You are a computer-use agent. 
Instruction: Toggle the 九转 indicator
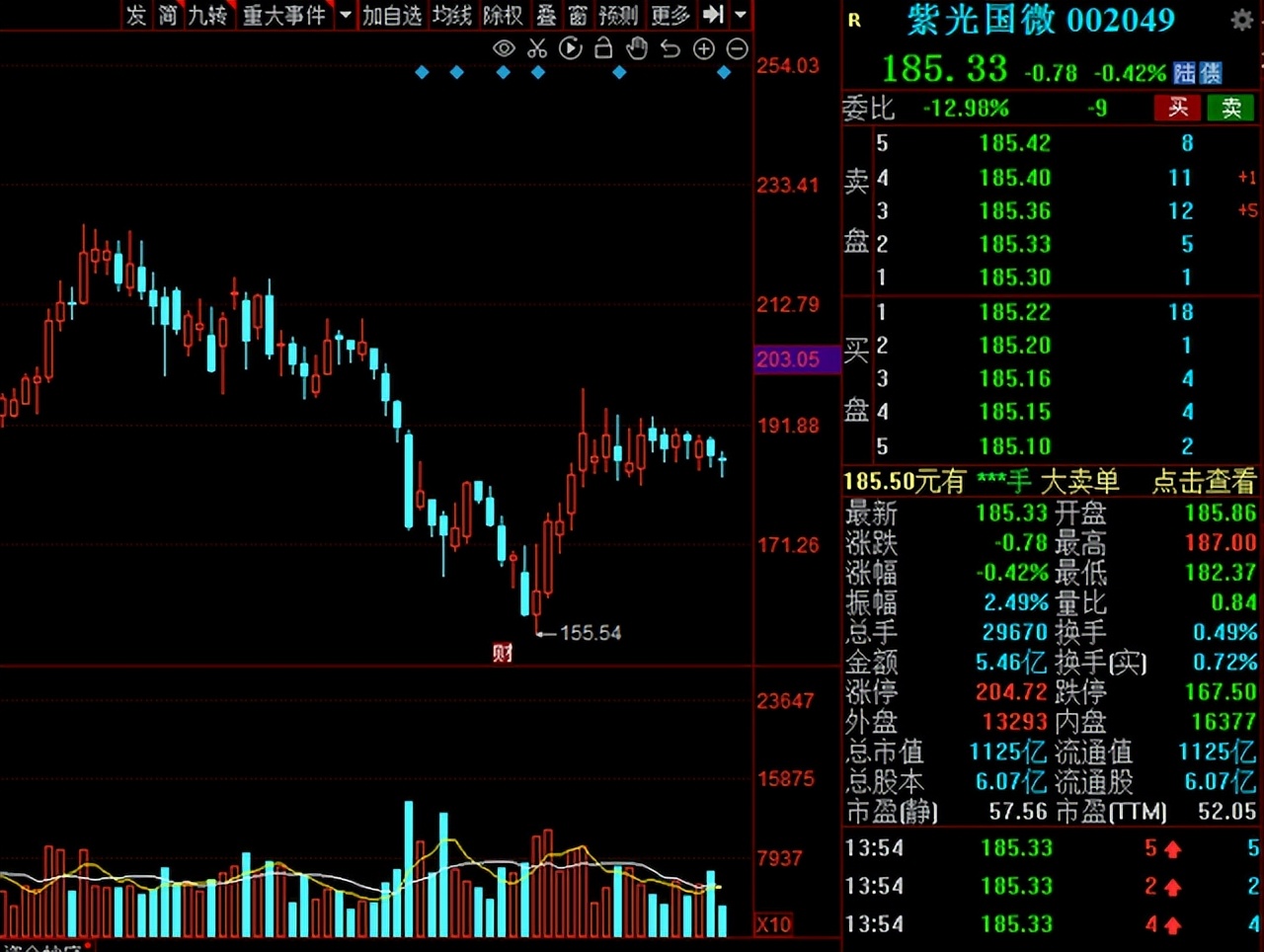[208, 15]
